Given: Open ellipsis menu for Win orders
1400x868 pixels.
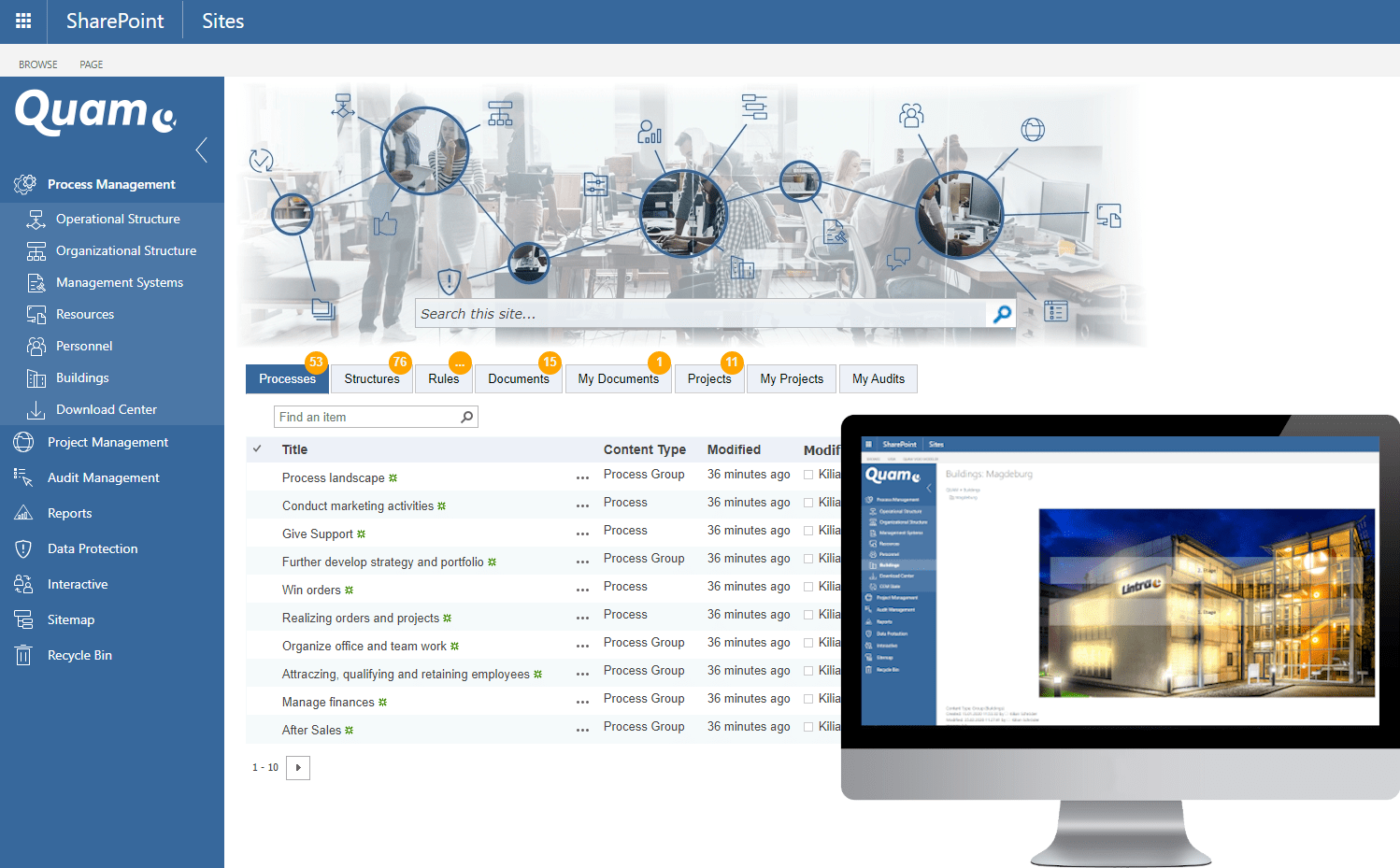Looking at the screenshot, I should click(582, 590).
